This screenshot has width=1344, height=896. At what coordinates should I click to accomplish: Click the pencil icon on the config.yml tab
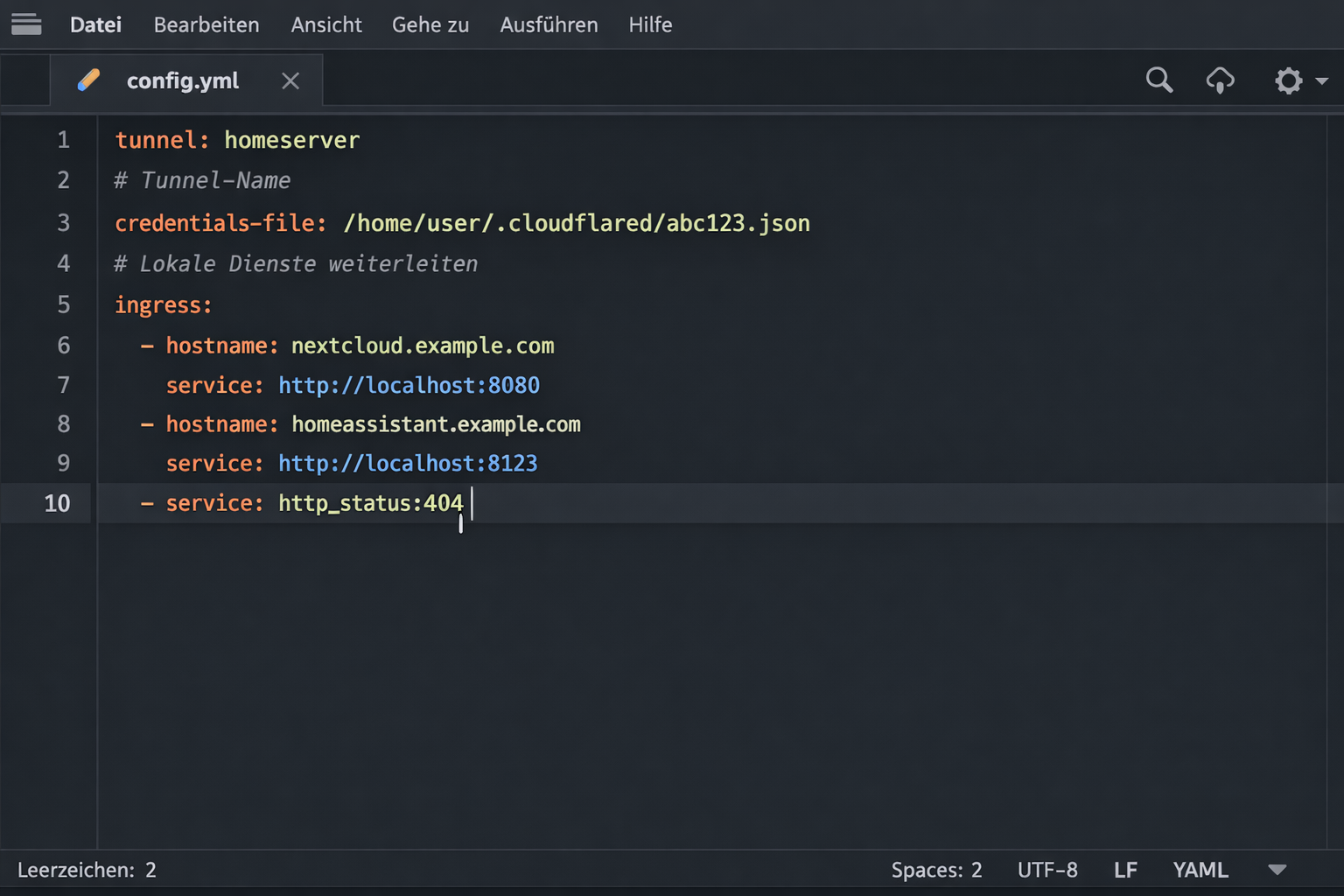click(x=88, y=79)
